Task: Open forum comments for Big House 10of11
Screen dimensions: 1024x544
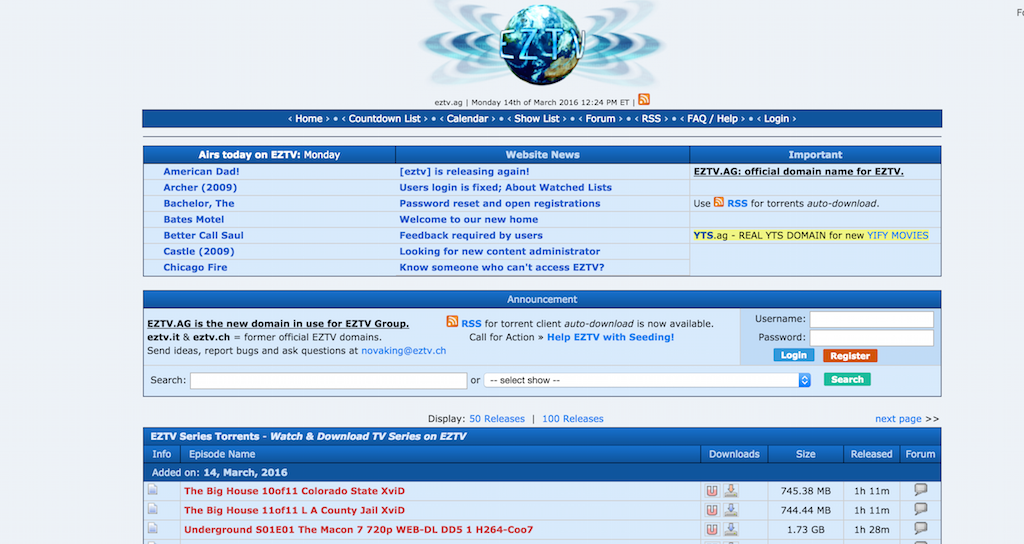Action: tap(921, 490)
